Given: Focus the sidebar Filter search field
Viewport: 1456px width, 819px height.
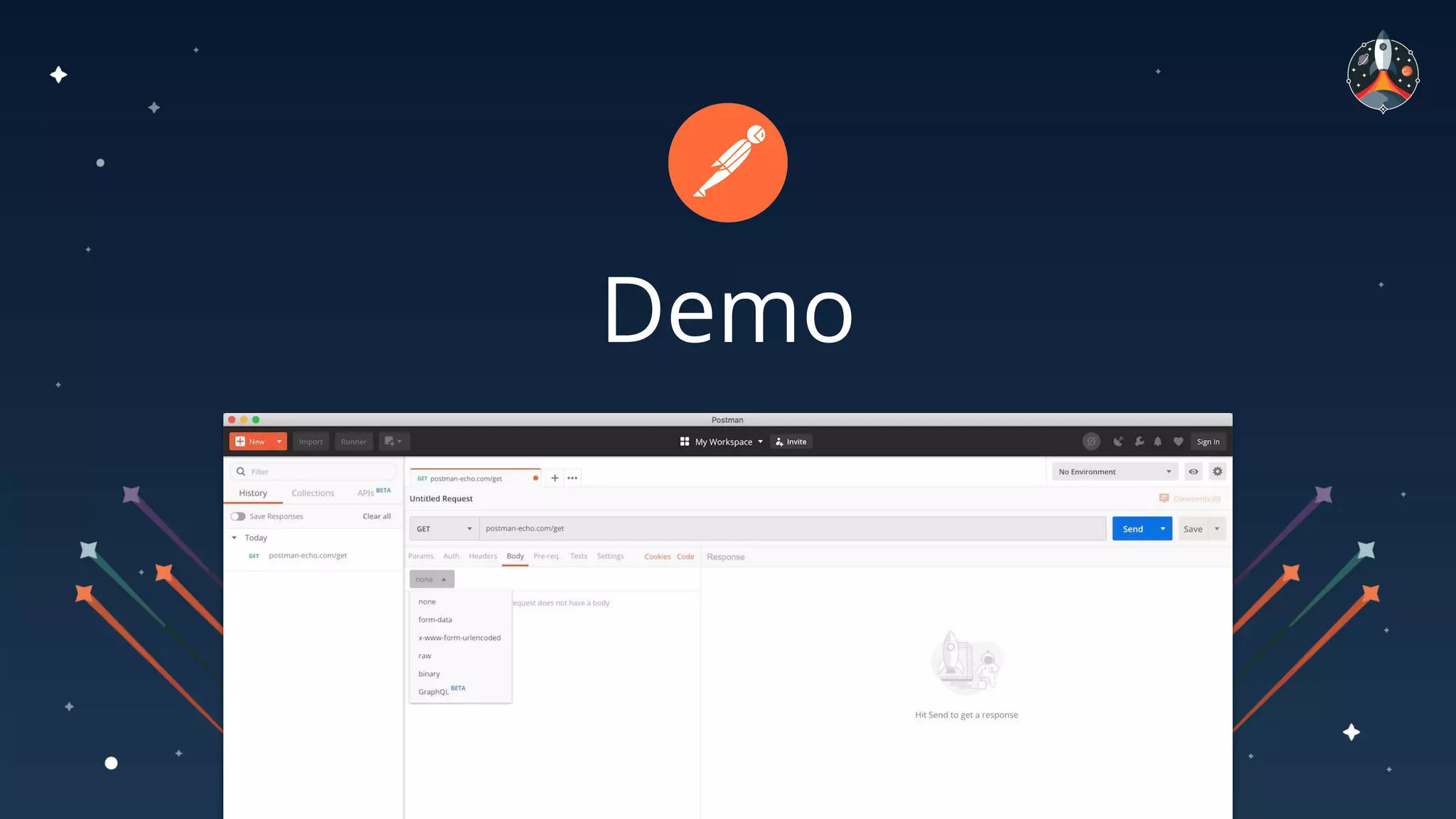Looking at the screenshot, I should pos(314,471).
